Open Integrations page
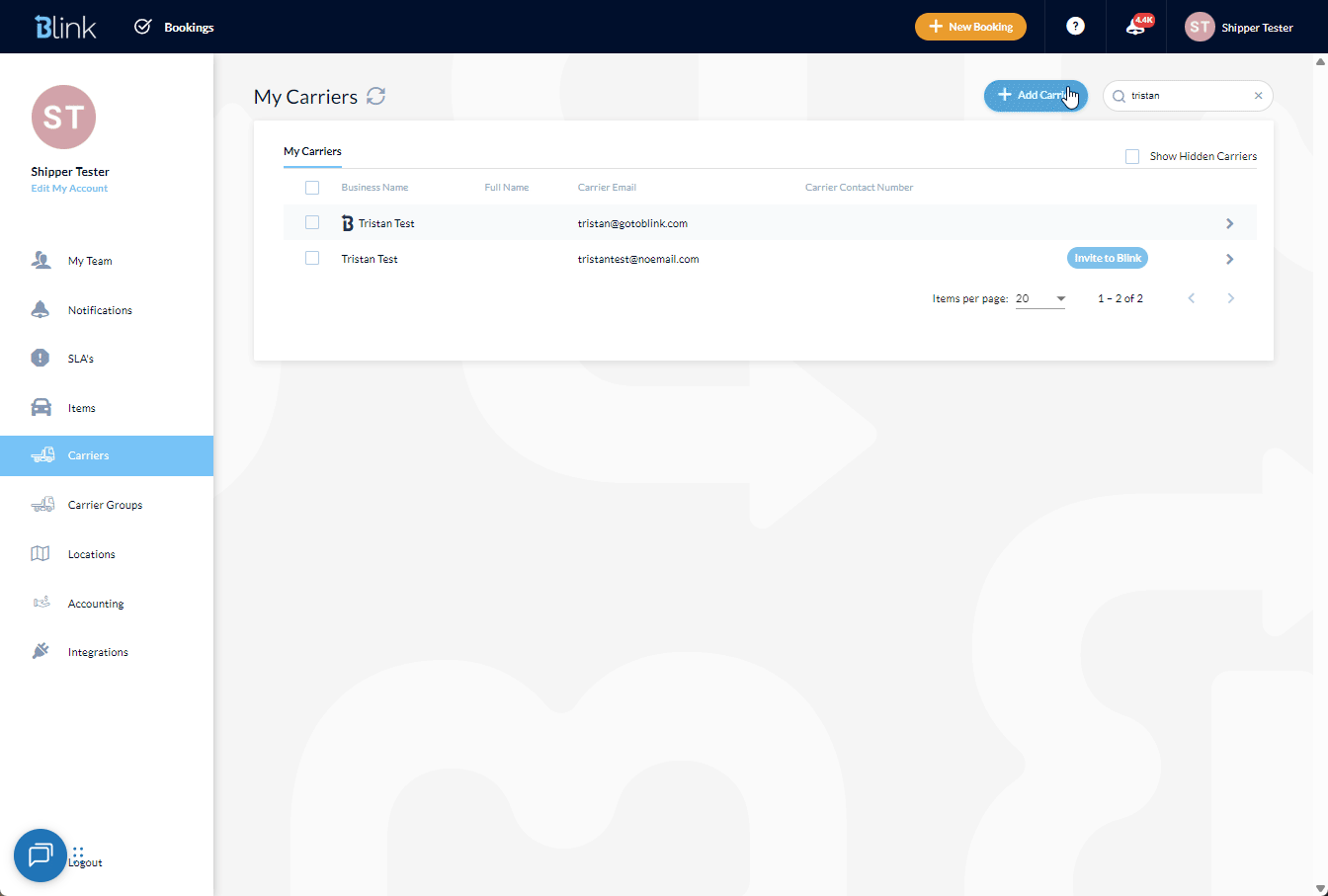This screenshot has height=896, width=1328. tap(98, 652)
